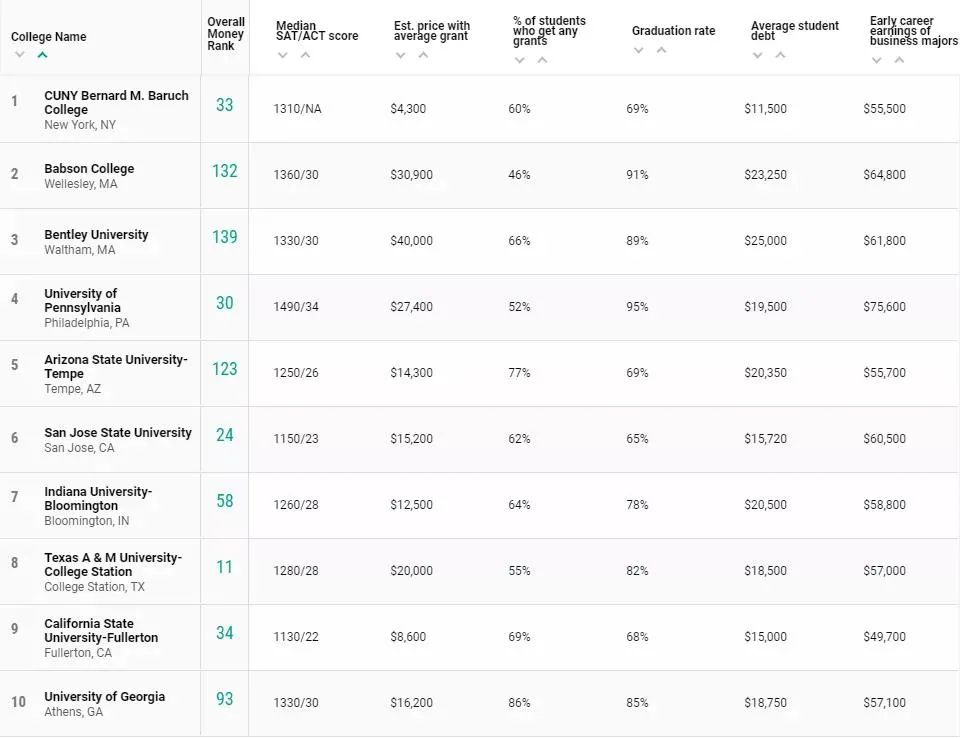Open the Babson College link

tap(89, 169)
